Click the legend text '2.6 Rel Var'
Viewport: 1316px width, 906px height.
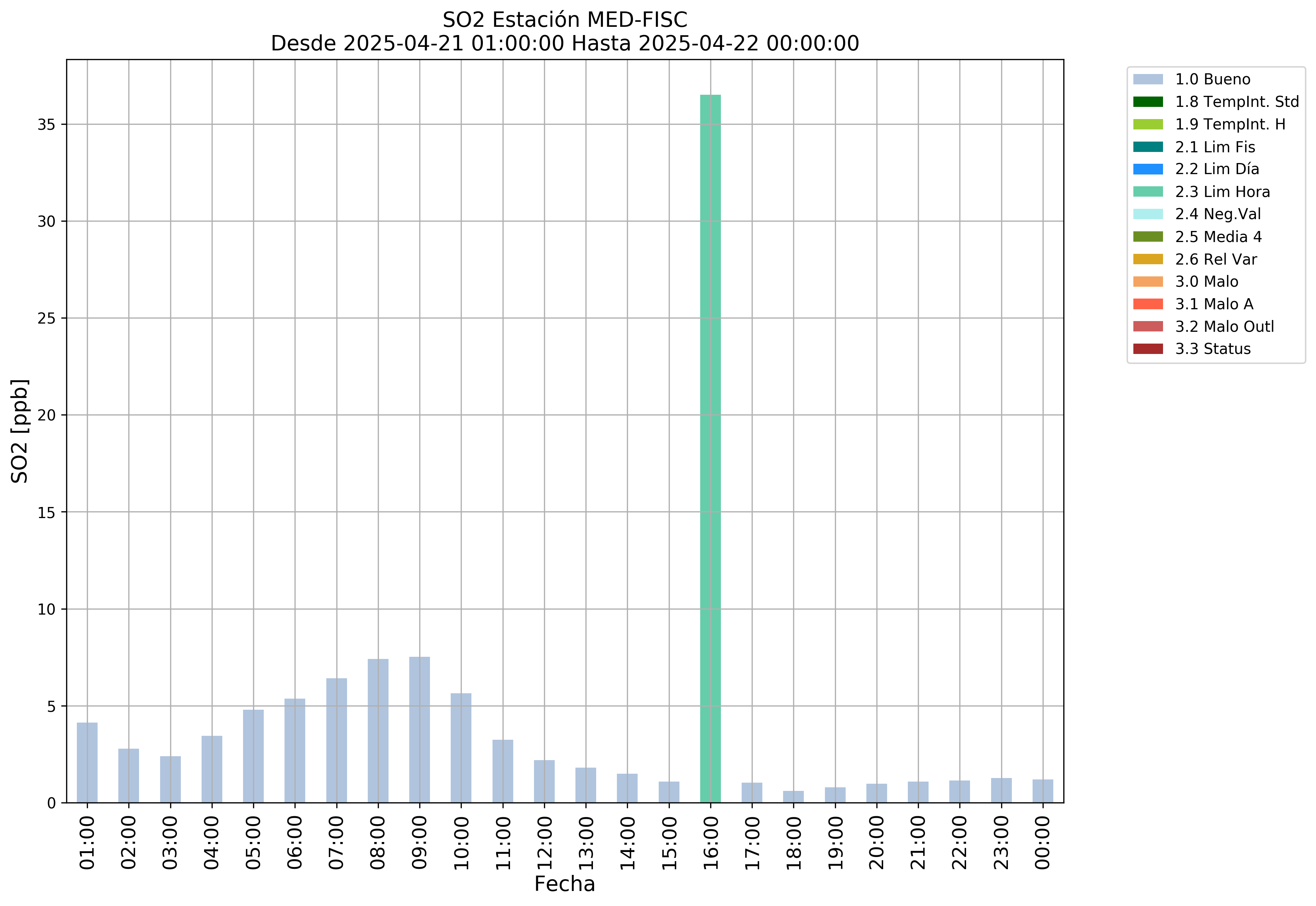coord(1216,260)
